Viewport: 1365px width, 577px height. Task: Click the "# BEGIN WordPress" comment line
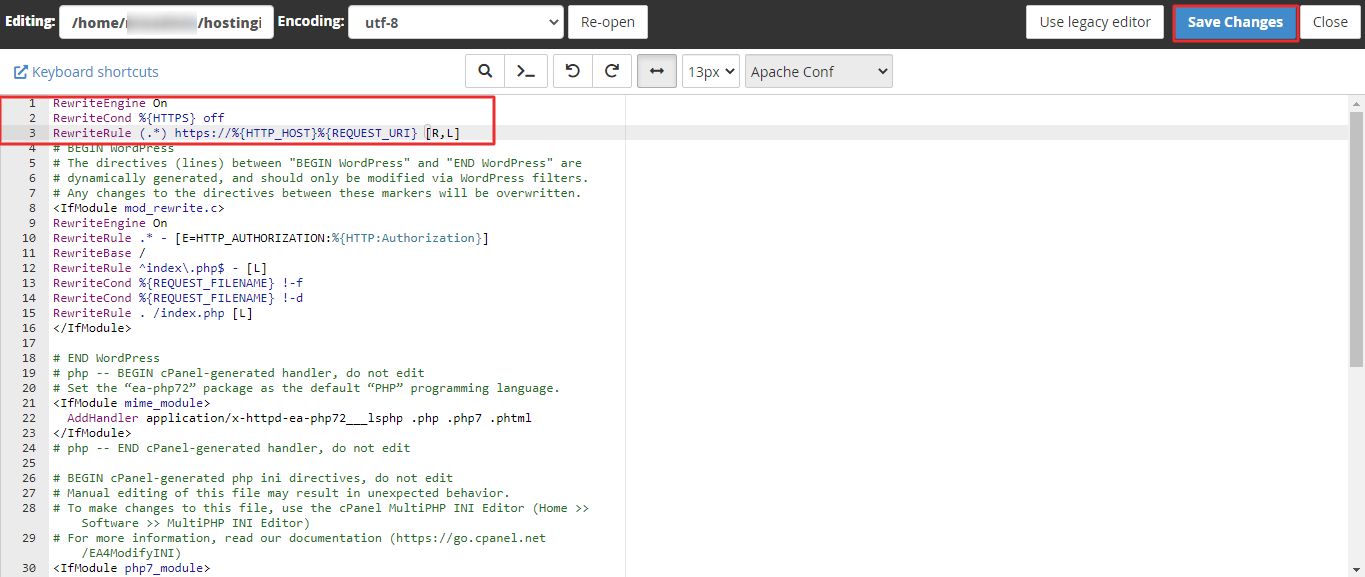pyautogui.click(x=113, y=148)
